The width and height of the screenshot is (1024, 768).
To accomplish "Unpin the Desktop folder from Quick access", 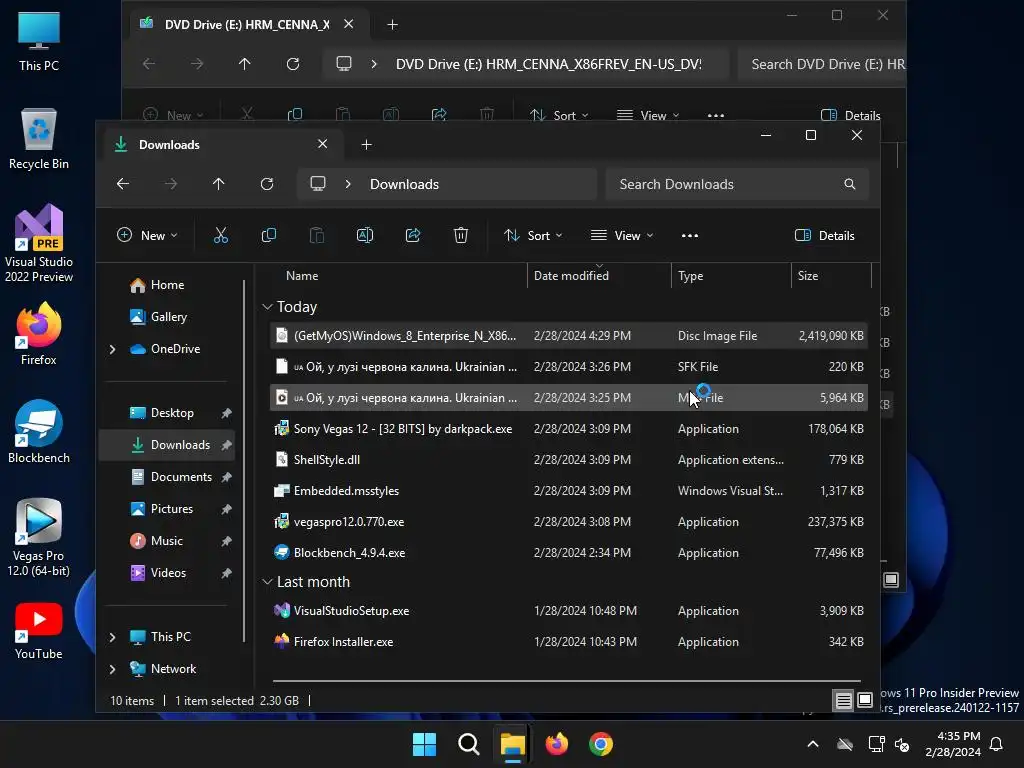I will [x=226, y=413].
